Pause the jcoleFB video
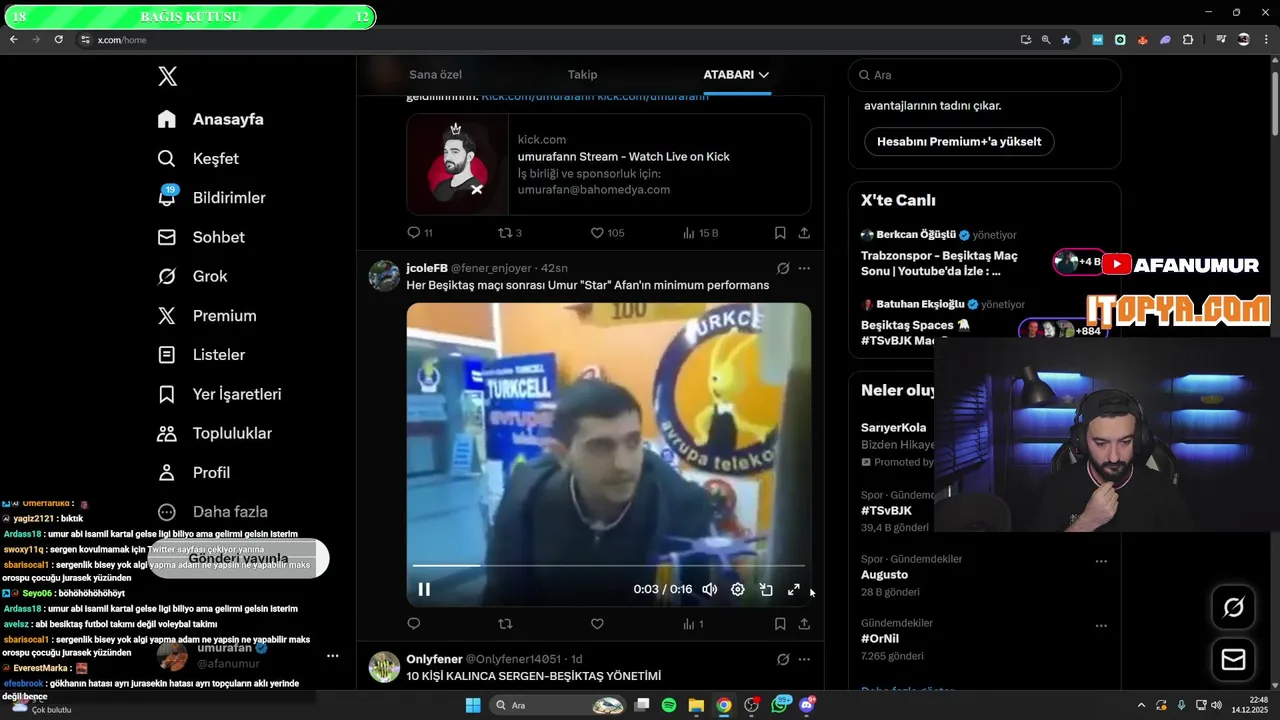 pos(424,589)
